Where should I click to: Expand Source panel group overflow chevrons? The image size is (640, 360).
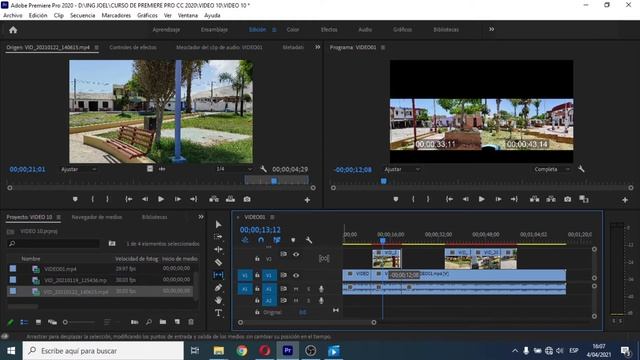click(318, 47)
